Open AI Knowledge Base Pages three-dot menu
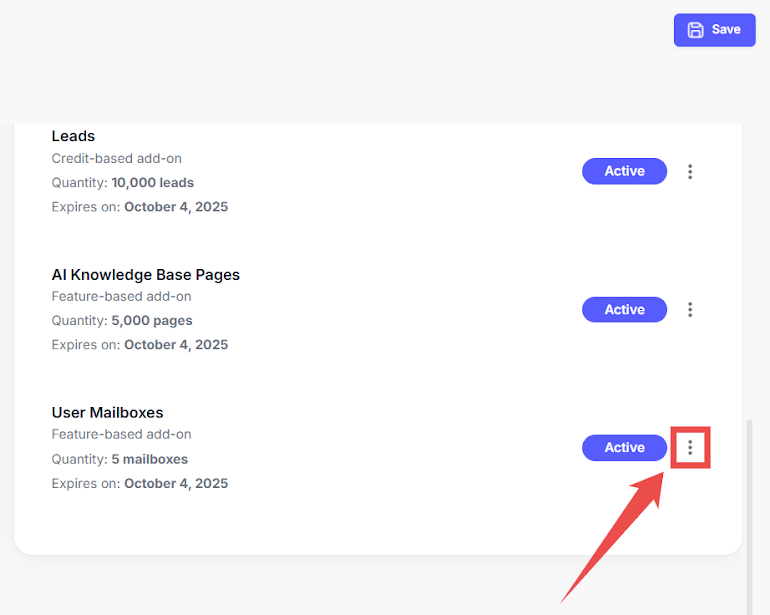This screenshot has height=615, width=770. click(x=690, y=310)
